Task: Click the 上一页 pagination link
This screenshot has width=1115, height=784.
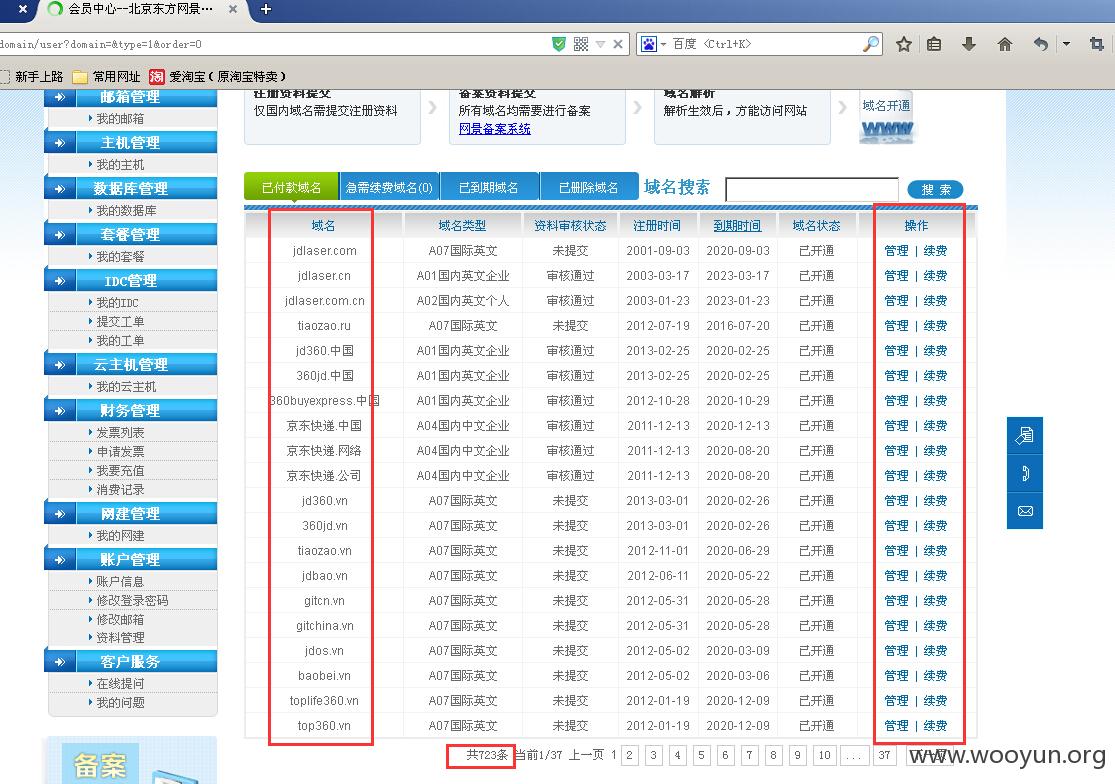Action: pos(587,755)
